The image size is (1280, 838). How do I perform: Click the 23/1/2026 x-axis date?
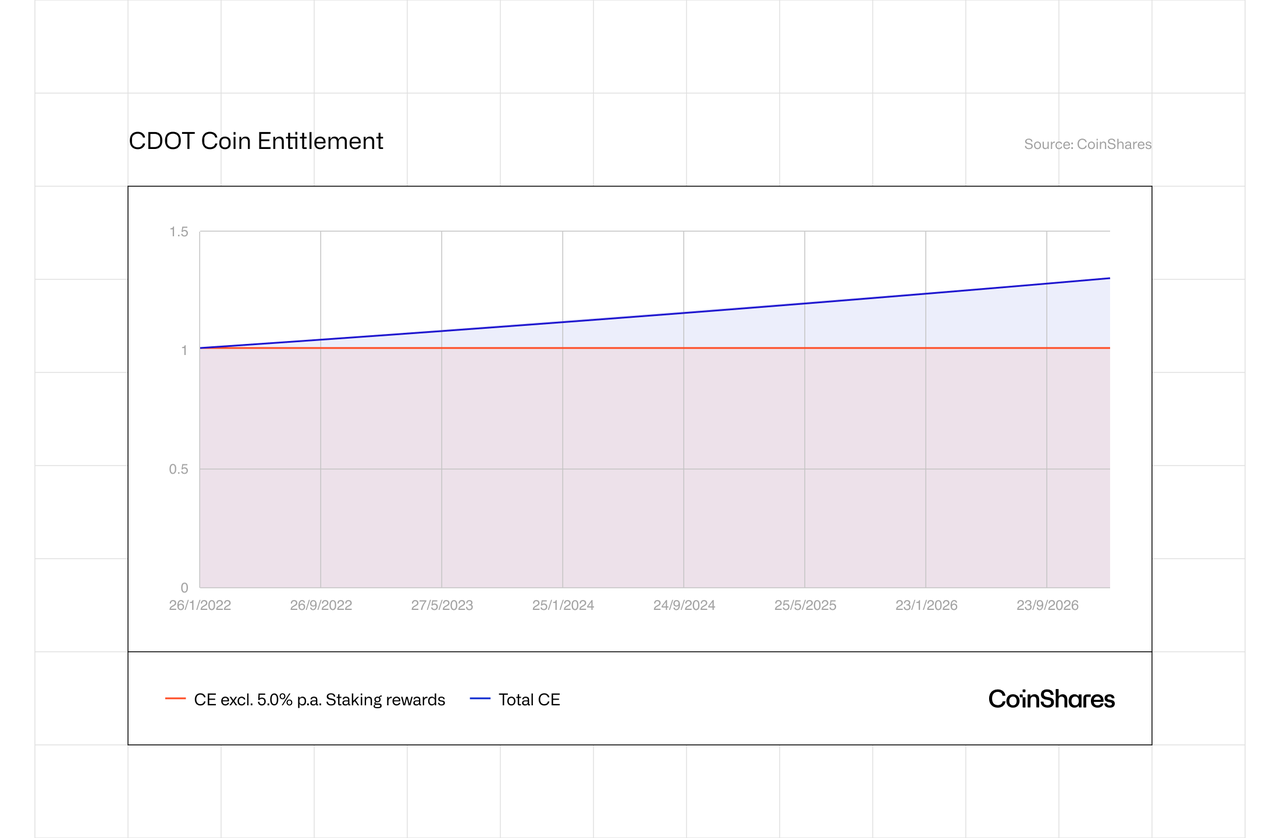926,605
